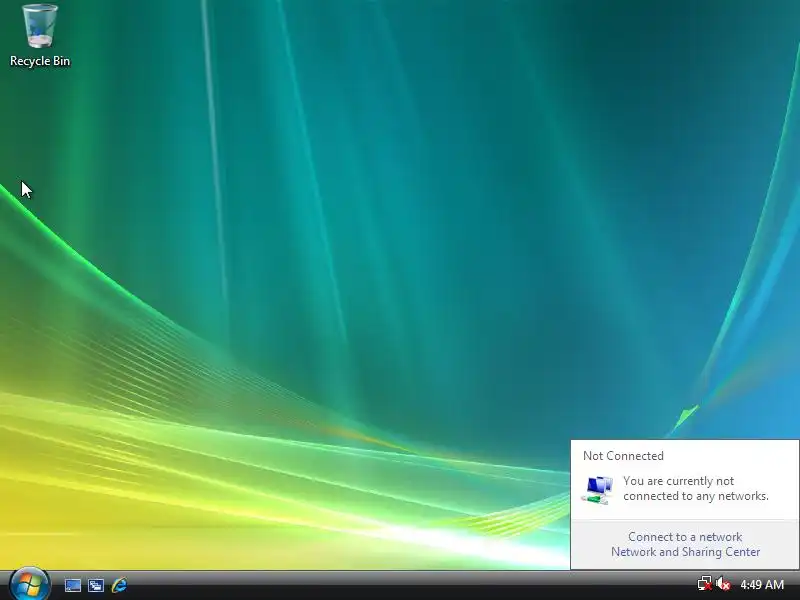Click the muted volume tray icon

coord(722,584)
